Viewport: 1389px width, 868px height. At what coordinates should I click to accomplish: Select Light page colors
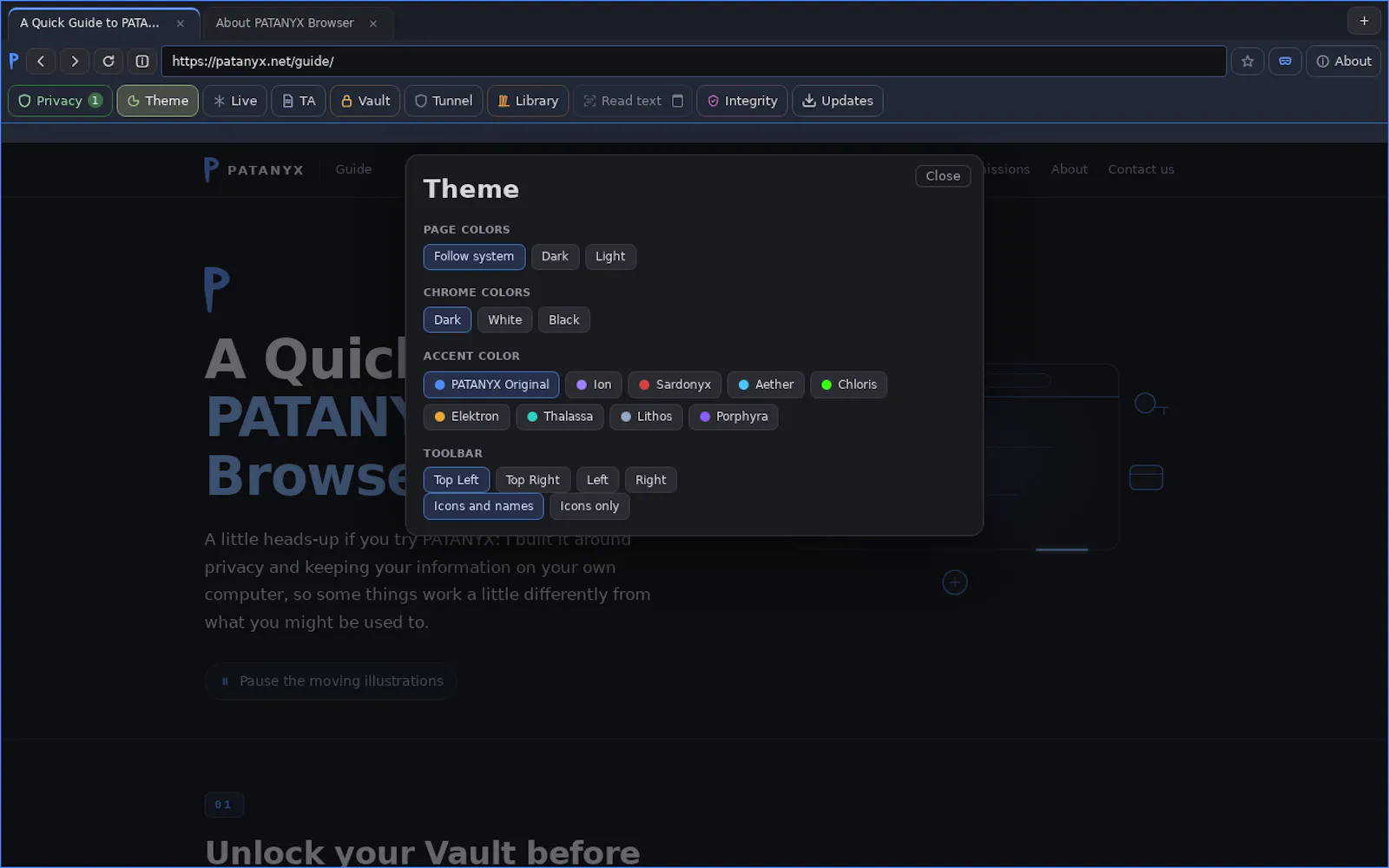pos(610,257)
